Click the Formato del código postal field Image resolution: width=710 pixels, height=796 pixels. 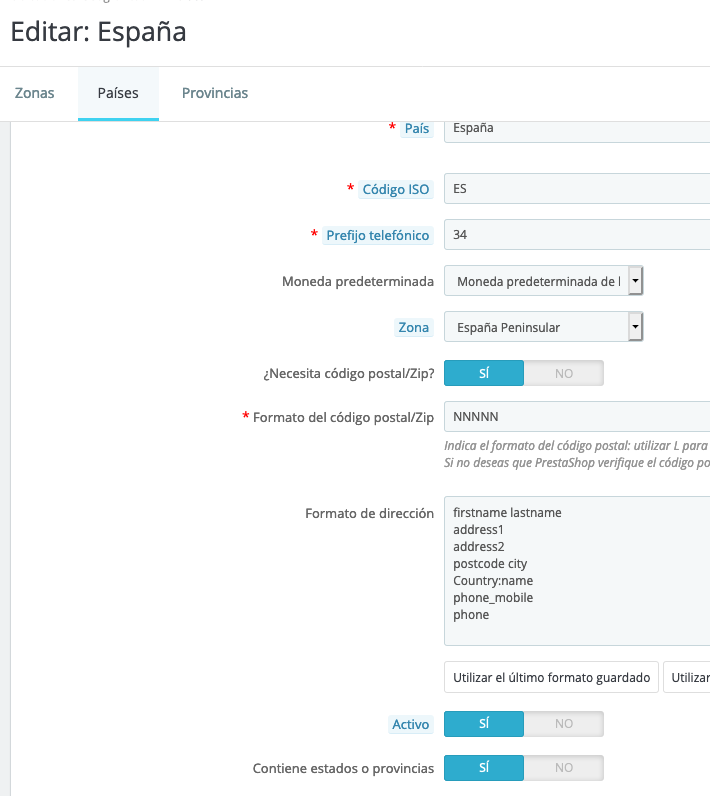577,417
